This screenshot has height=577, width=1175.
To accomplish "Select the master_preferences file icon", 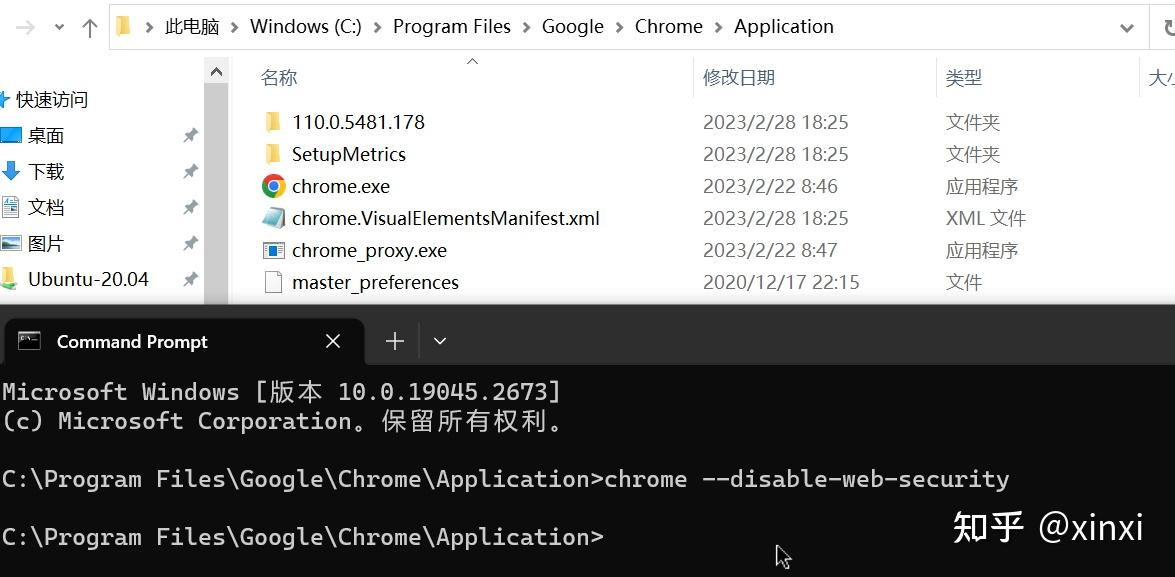I will coord(274,283).
